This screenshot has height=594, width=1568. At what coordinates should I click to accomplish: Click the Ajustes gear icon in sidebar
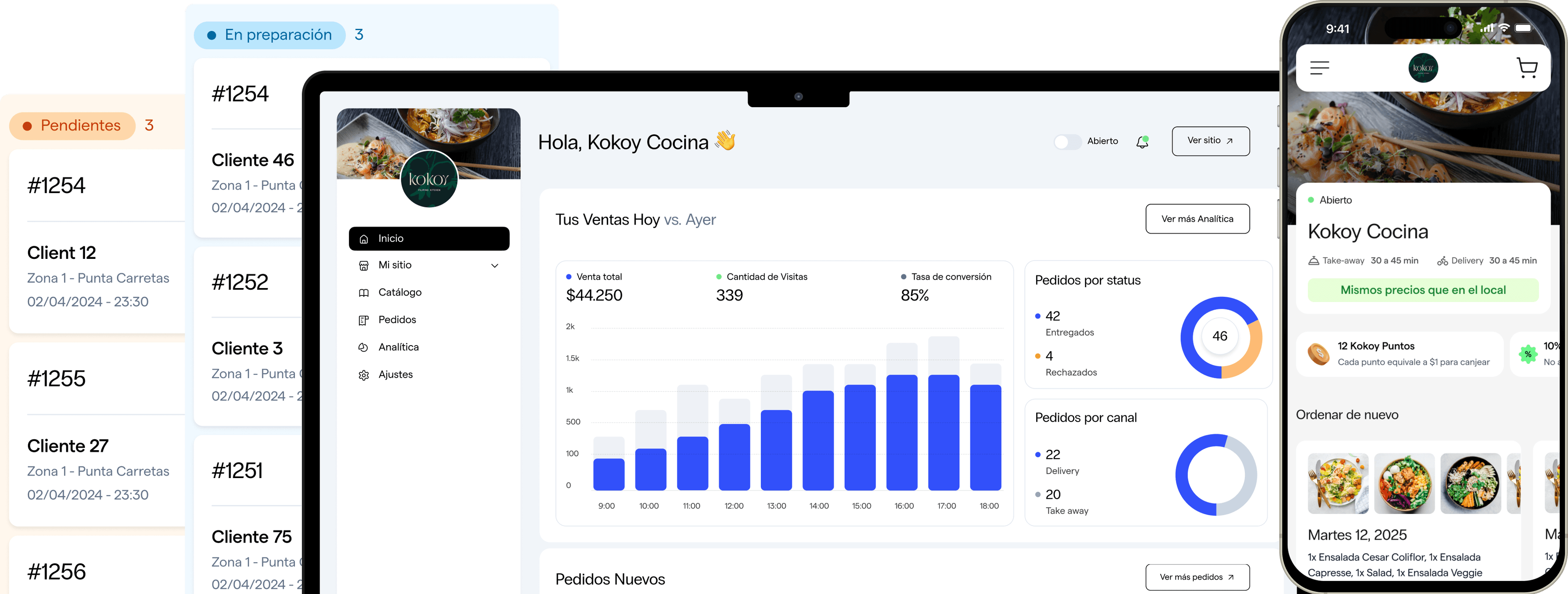point(363,375)
